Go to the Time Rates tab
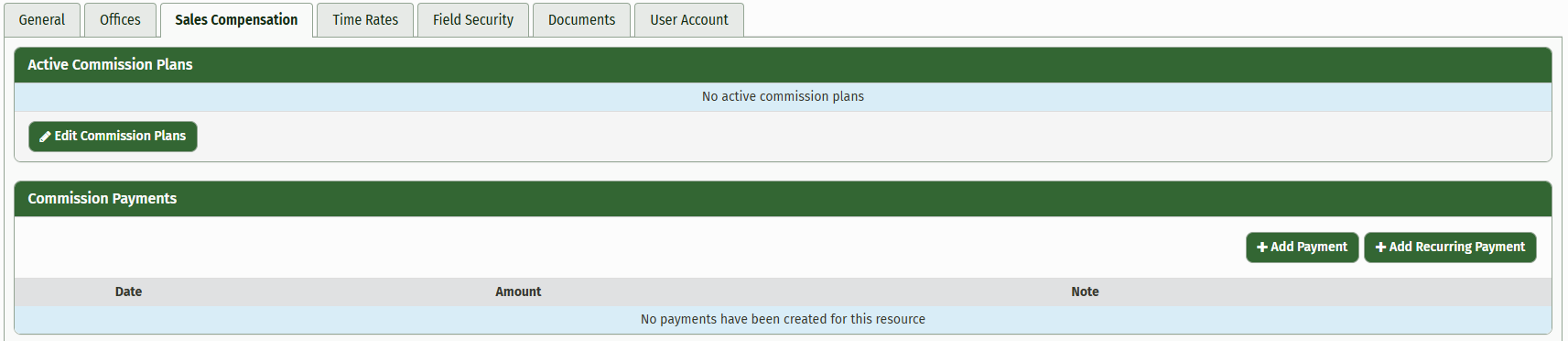Screen dimensions: 1568x341 [365, 20]
